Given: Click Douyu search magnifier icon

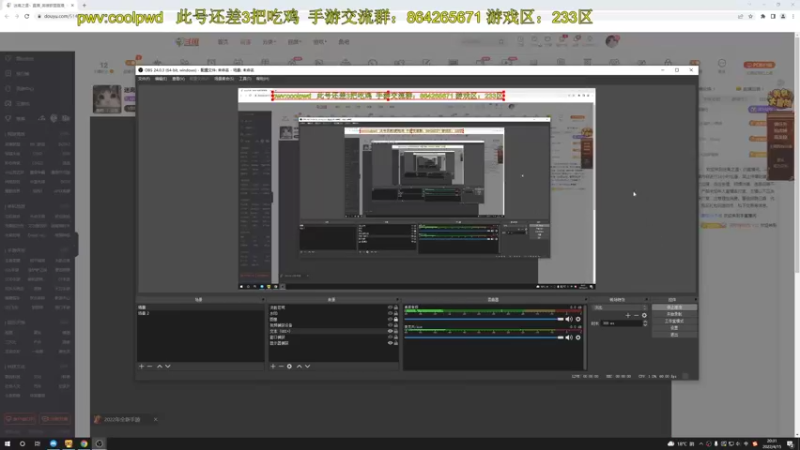Looking at the screenshot, I should [x=502, y=42].
